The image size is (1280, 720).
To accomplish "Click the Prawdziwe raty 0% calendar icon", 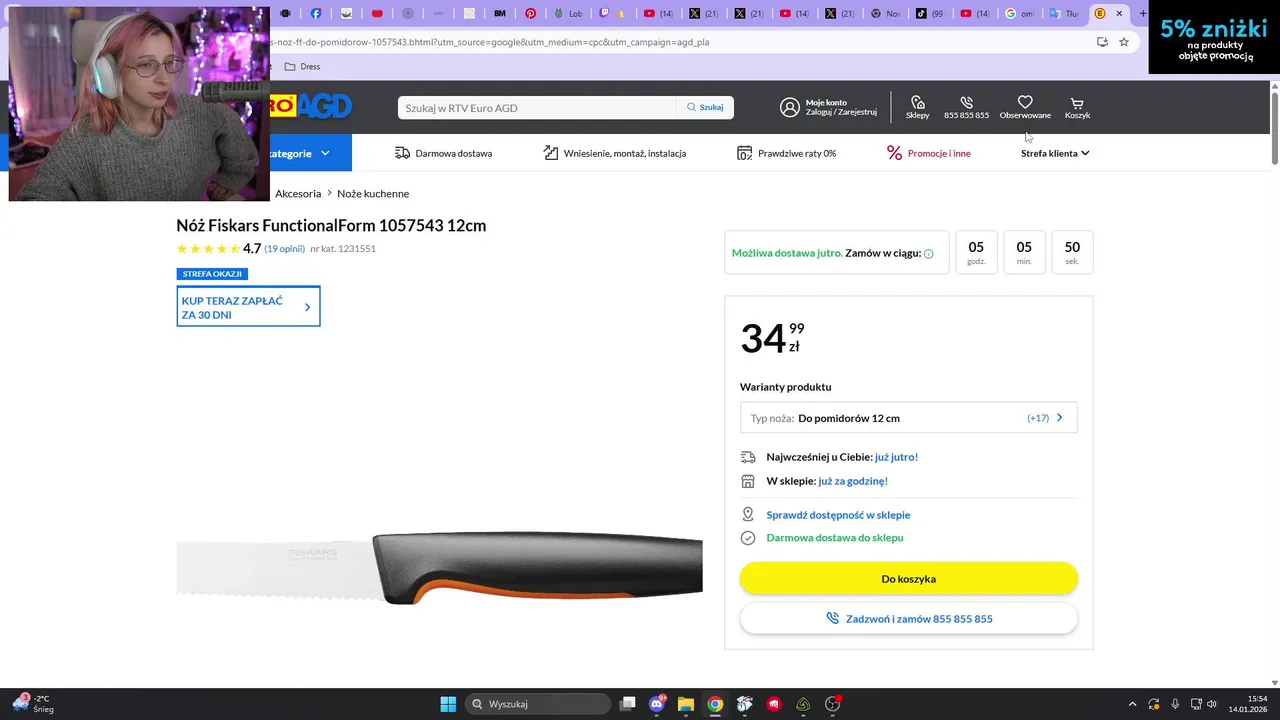I will tap(744, 153).
